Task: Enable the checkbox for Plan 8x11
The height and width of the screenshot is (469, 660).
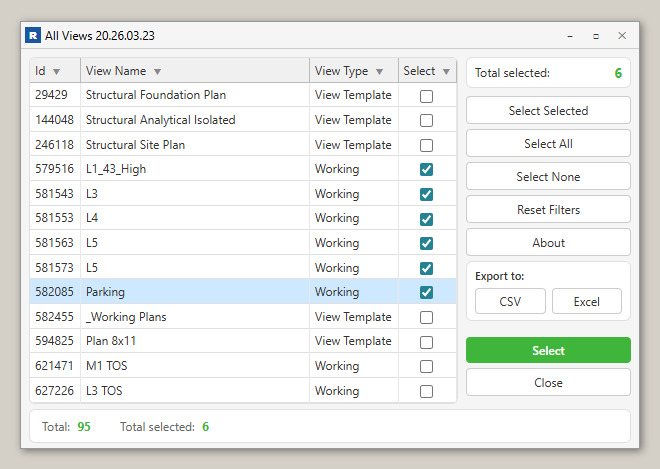Action: (427, 342)
